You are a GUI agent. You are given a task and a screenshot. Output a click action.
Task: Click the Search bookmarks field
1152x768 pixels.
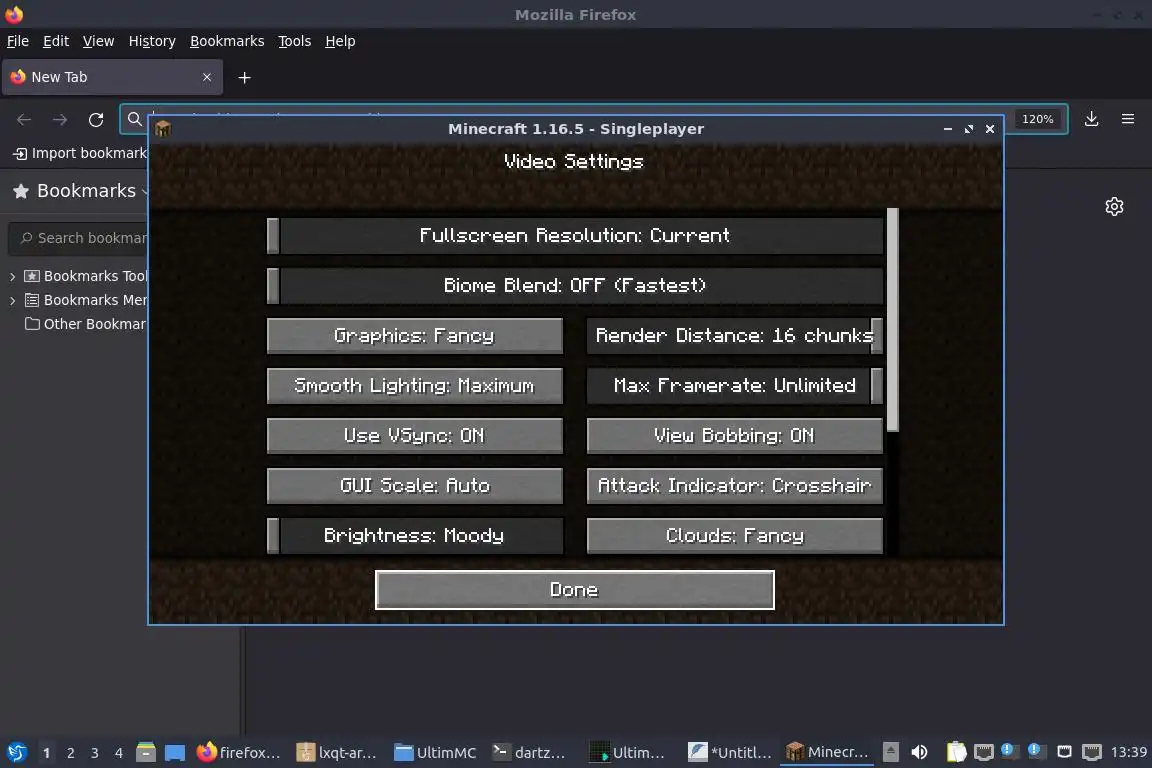pos(80,238)
